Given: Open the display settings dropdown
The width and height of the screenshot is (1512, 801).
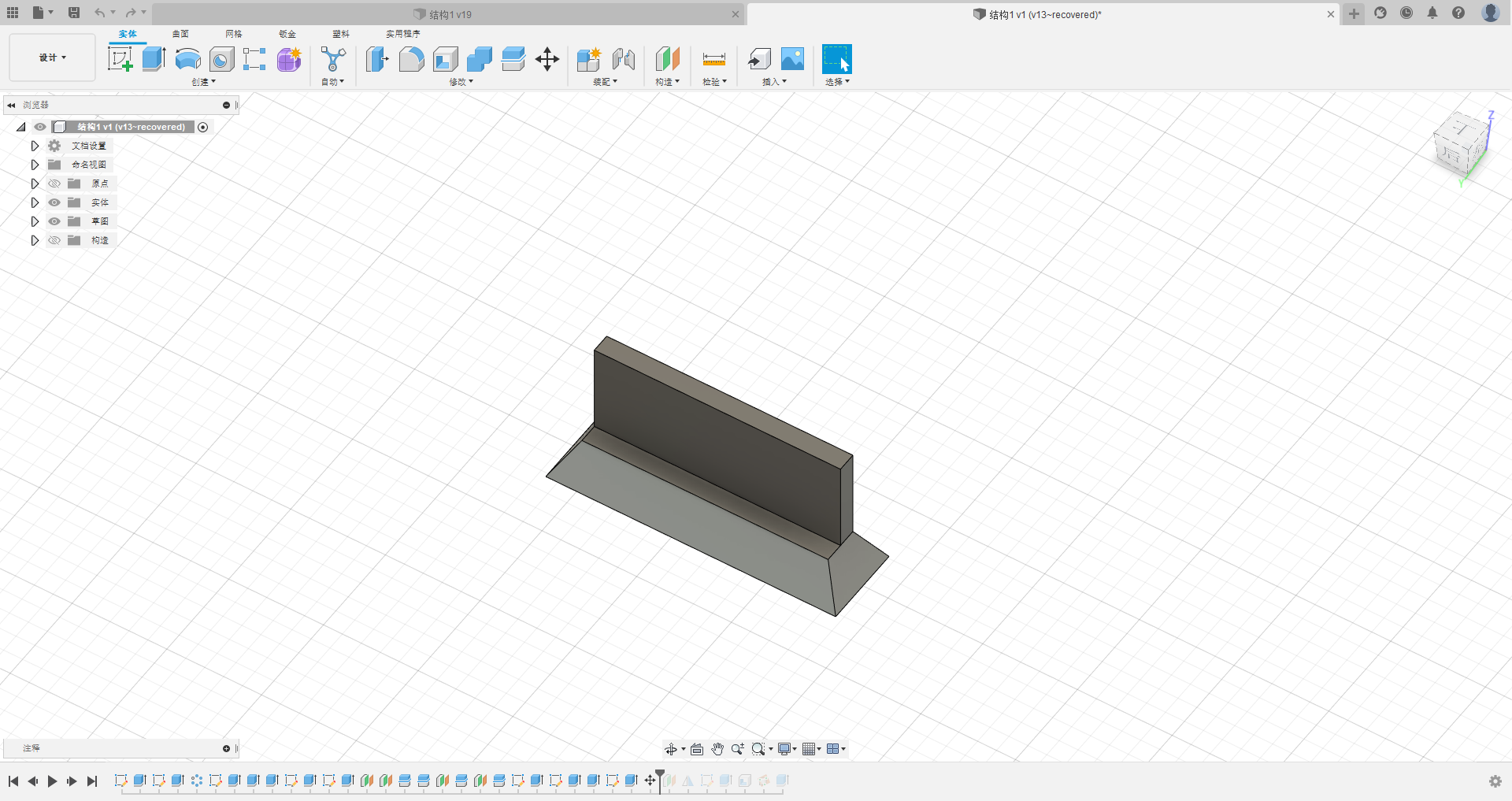Looking at the screenshot, I should [x=787, y=749].
